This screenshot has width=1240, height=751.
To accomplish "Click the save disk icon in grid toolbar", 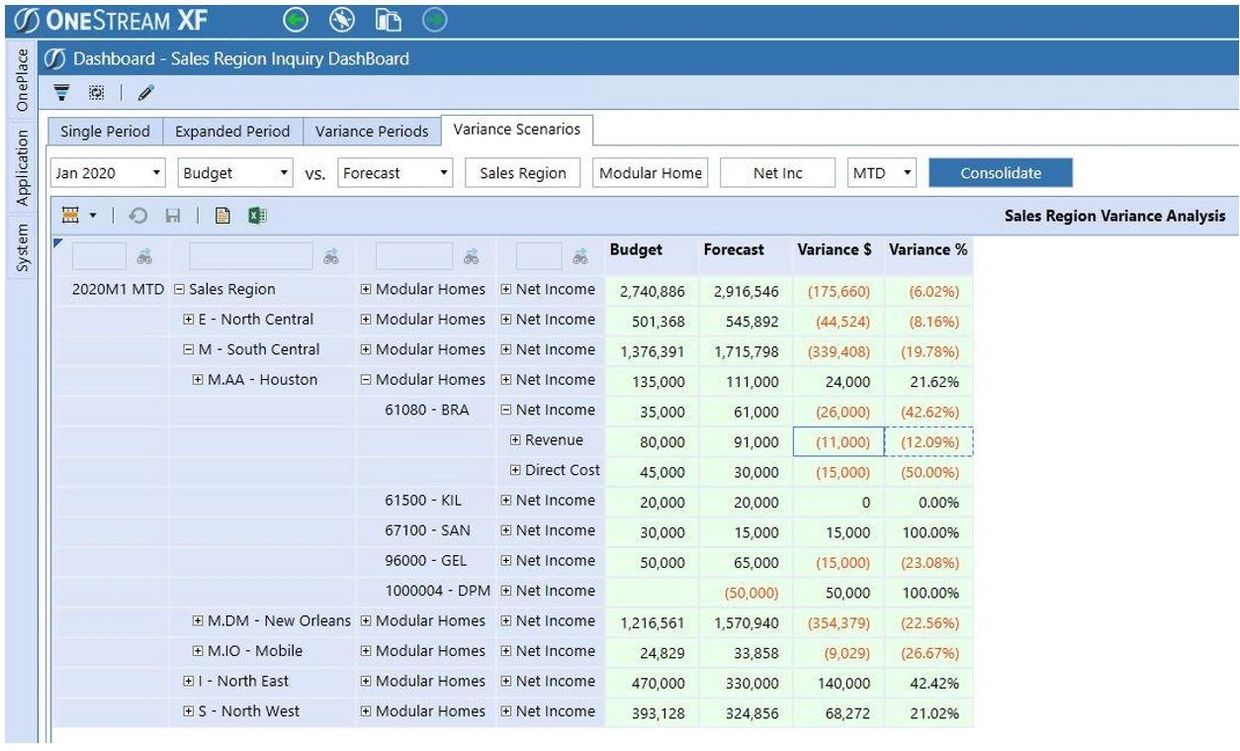I will pyautogui.click(x=172, y=215).
